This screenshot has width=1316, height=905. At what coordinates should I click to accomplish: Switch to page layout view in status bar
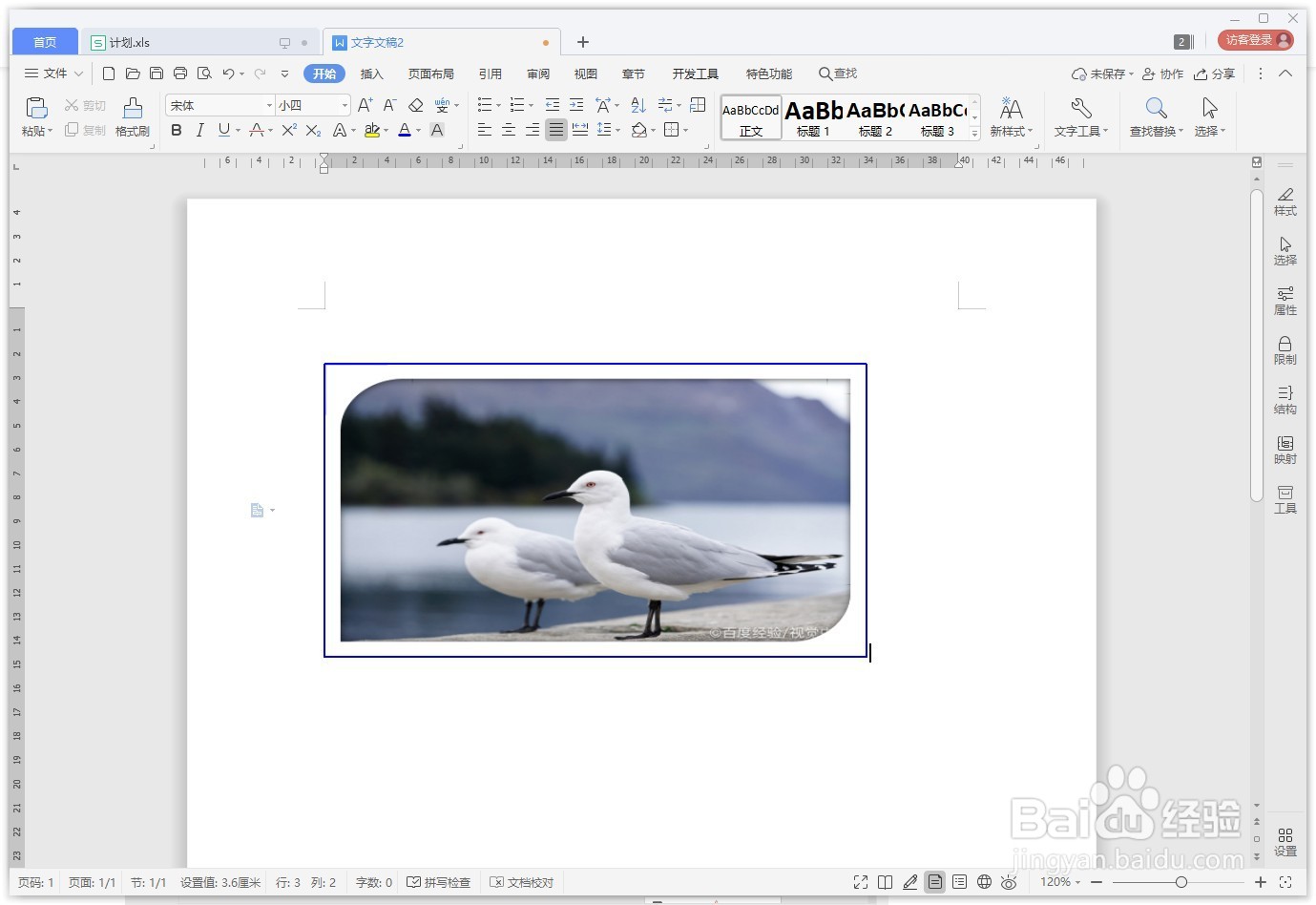click(x=935, y=883)
